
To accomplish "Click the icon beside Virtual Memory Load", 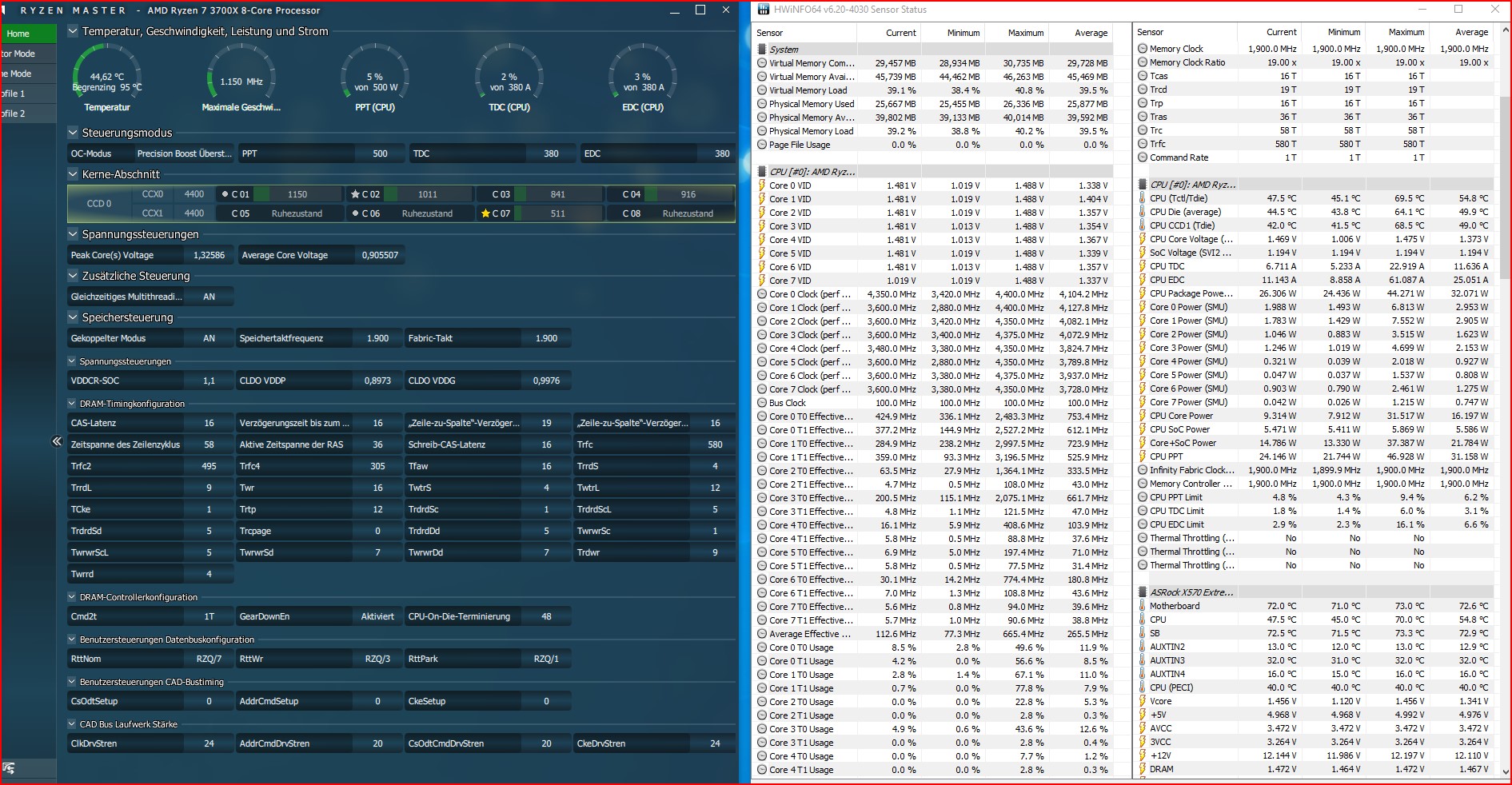I will tap(762, 90).
